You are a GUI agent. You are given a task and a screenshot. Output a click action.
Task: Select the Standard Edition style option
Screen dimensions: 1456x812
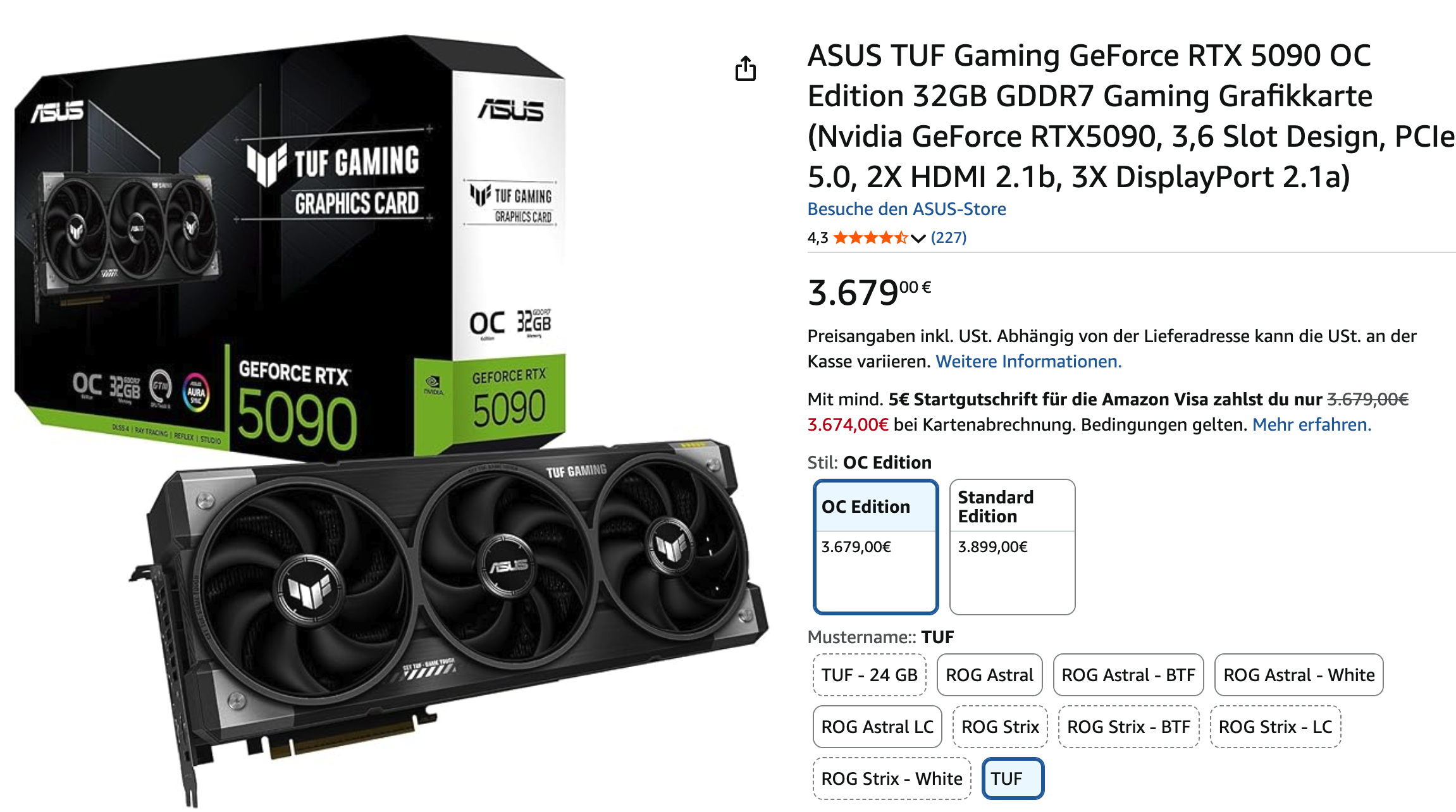1012,546
